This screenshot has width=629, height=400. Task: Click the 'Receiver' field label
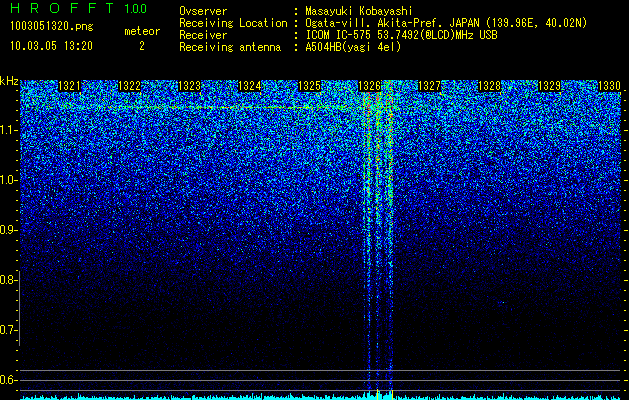203,35
